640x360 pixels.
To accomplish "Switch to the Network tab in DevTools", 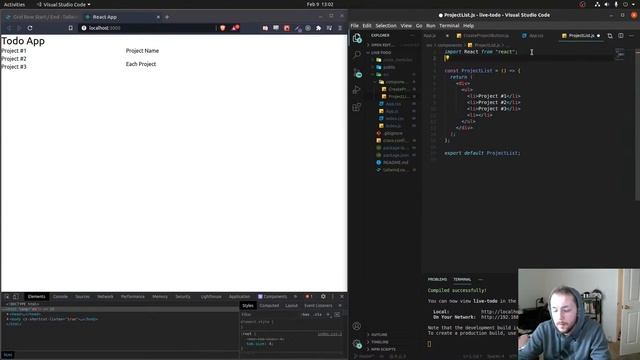I will [105, 297].
